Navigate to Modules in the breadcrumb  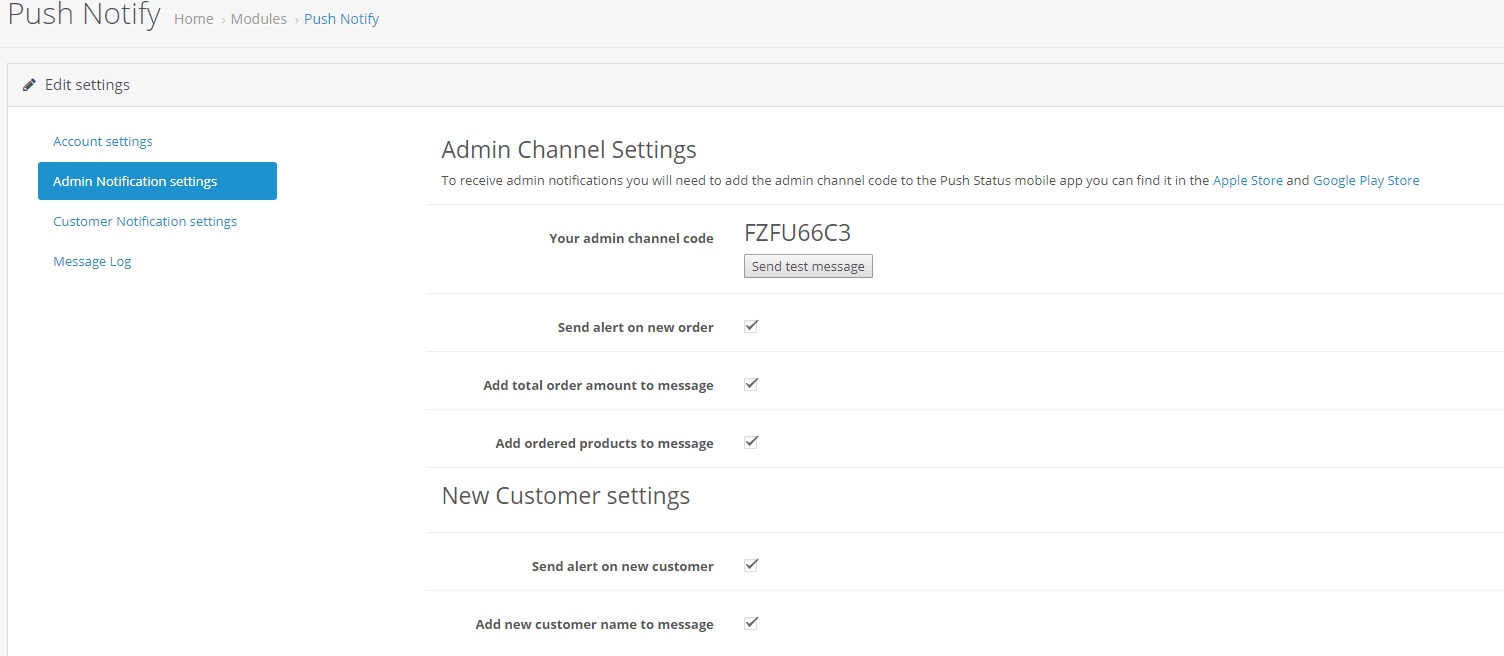259,19
